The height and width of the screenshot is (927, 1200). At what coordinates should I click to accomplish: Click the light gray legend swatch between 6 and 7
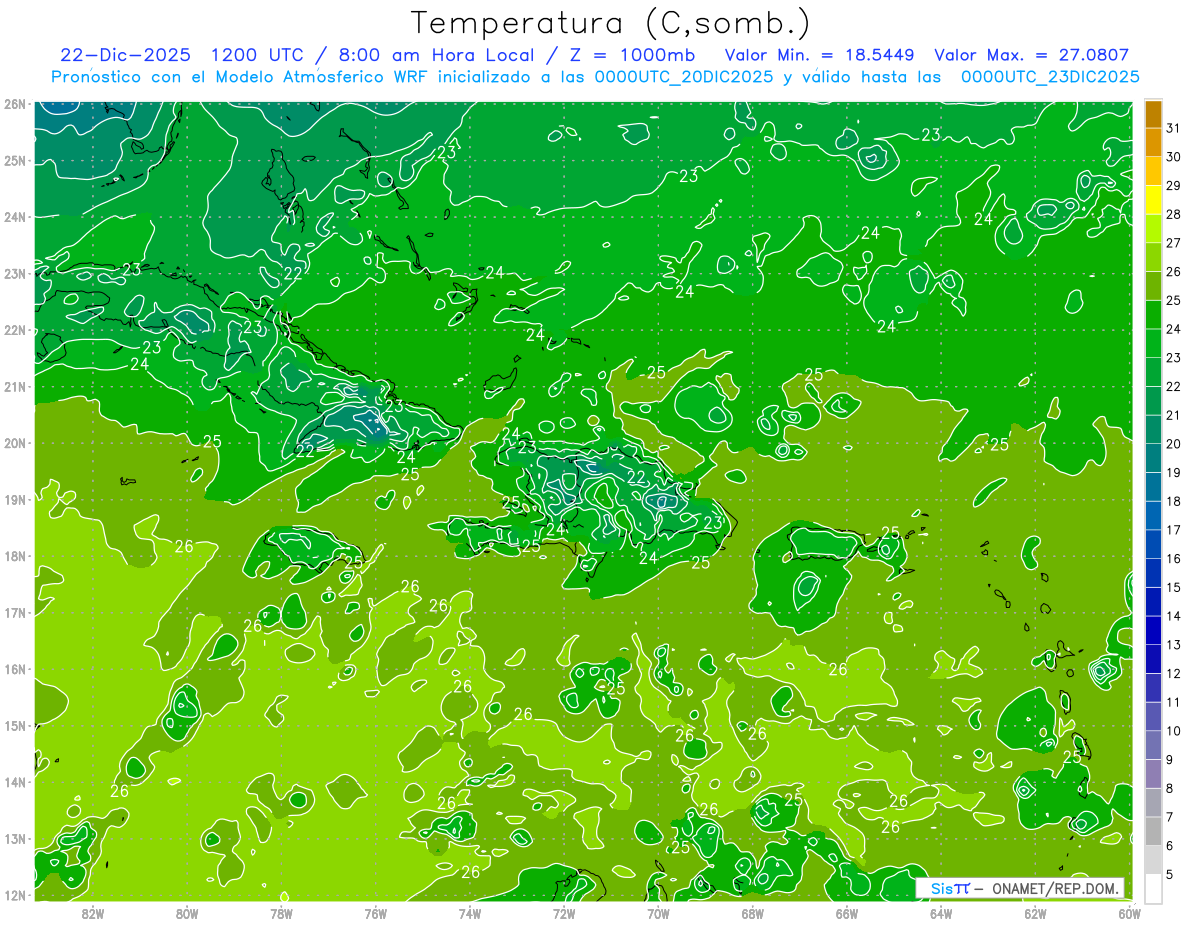[x=1153, y=831]
